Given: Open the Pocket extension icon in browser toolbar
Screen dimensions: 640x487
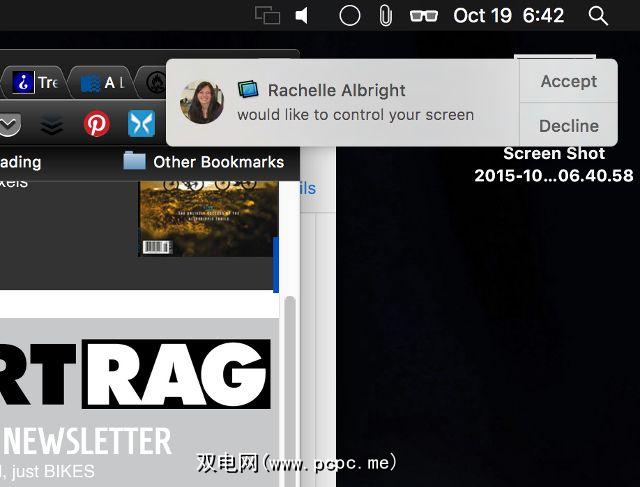Looking at the screenshot, I should point(9,125).
